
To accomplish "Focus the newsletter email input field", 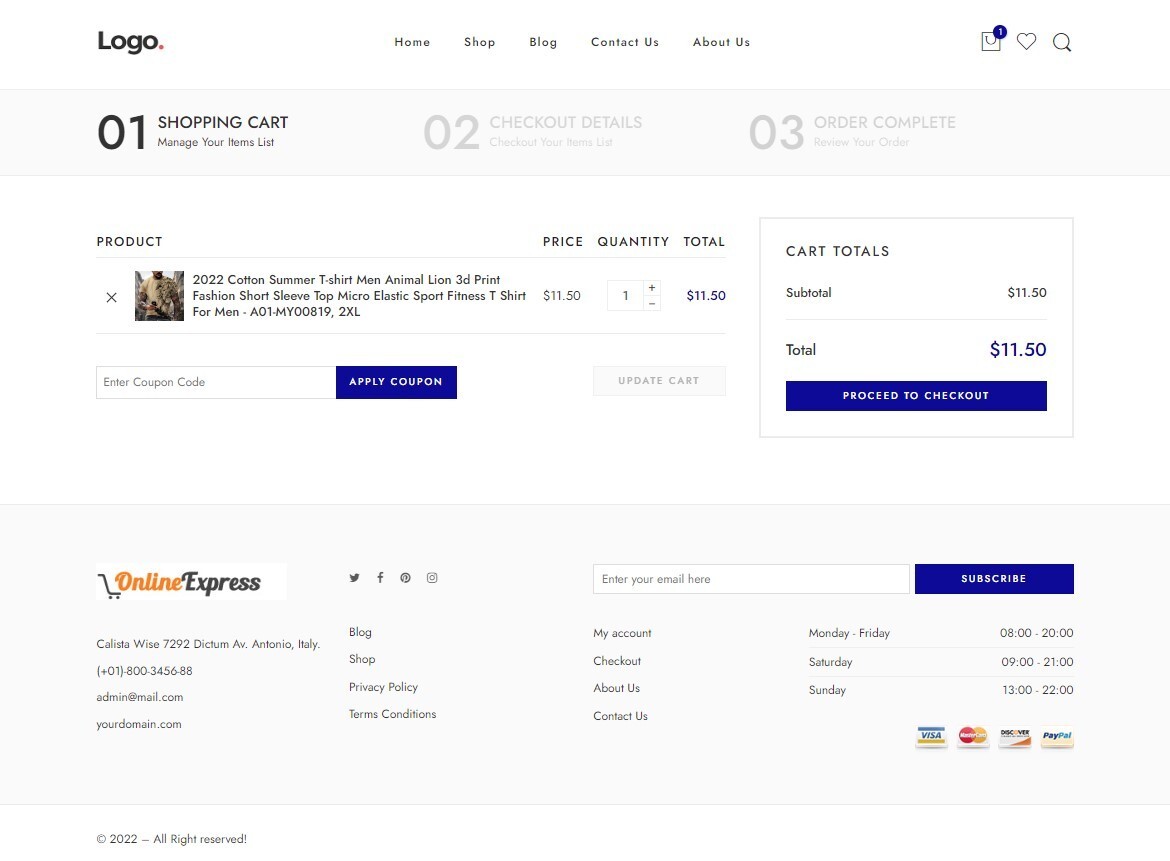I will point(751,579).
